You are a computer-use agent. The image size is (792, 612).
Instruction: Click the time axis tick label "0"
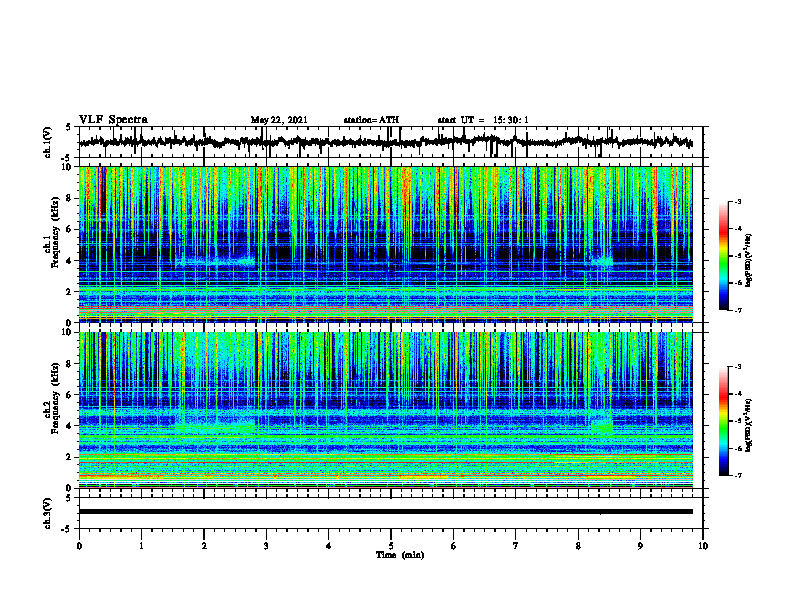(x=79, y=546)
